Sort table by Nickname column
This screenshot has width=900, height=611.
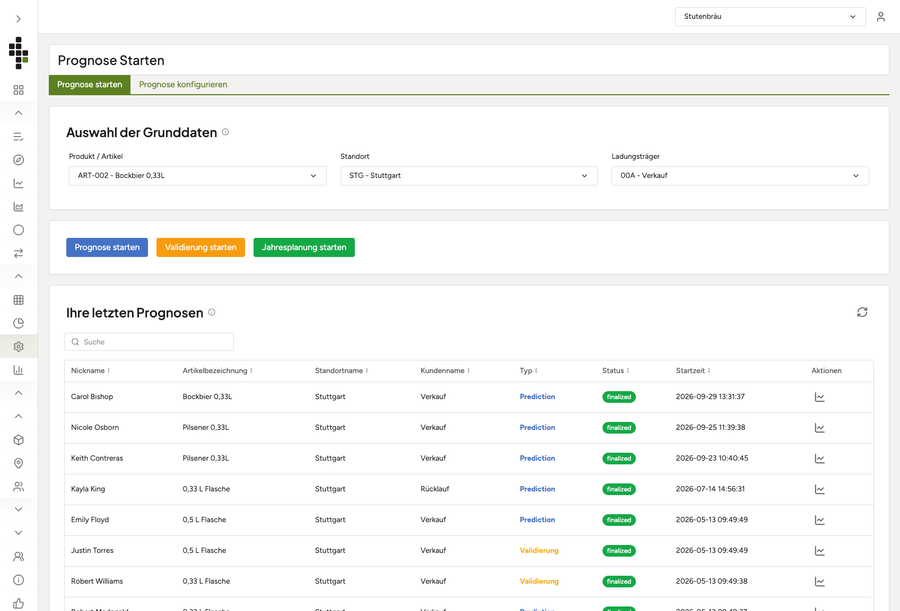(x=91, y=371)
